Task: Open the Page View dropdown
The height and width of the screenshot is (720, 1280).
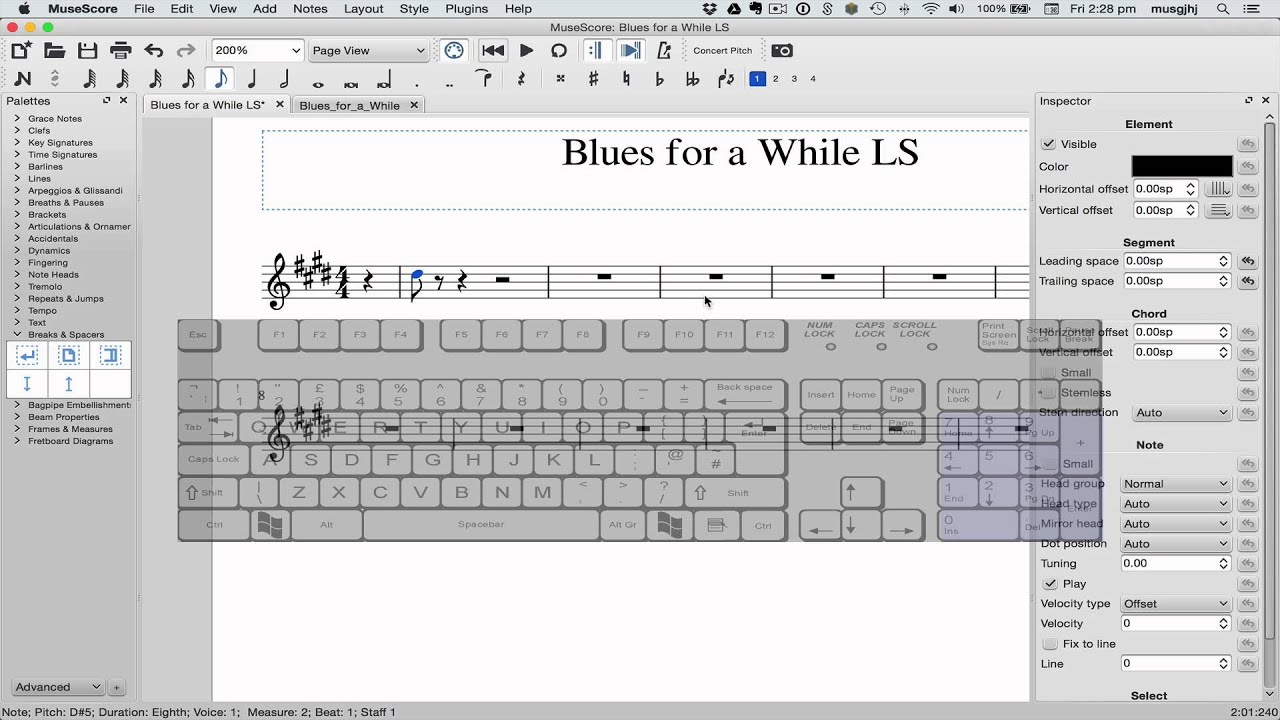Action: pyautogui.click(x=367, y=50)
